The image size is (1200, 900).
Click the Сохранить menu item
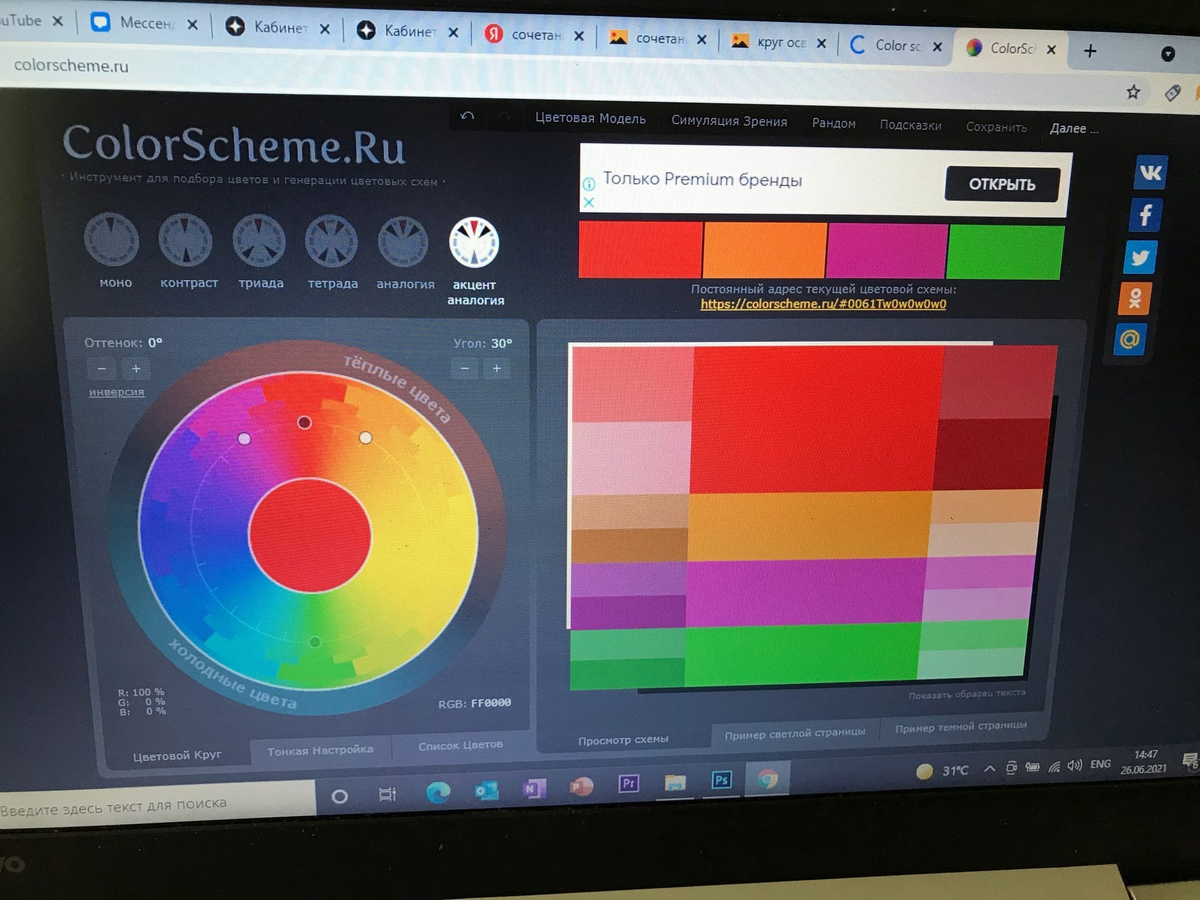click(x=996, y=128)
